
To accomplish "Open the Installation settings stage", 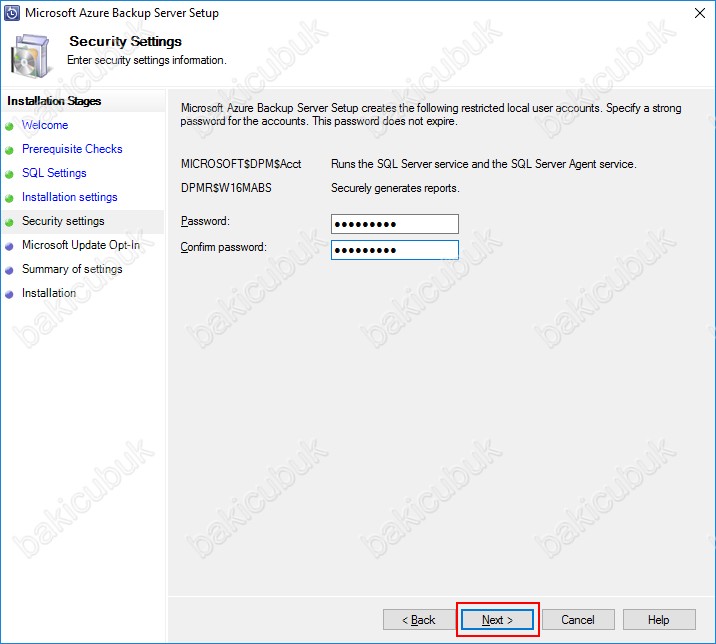I will click(x=69, y=197).
